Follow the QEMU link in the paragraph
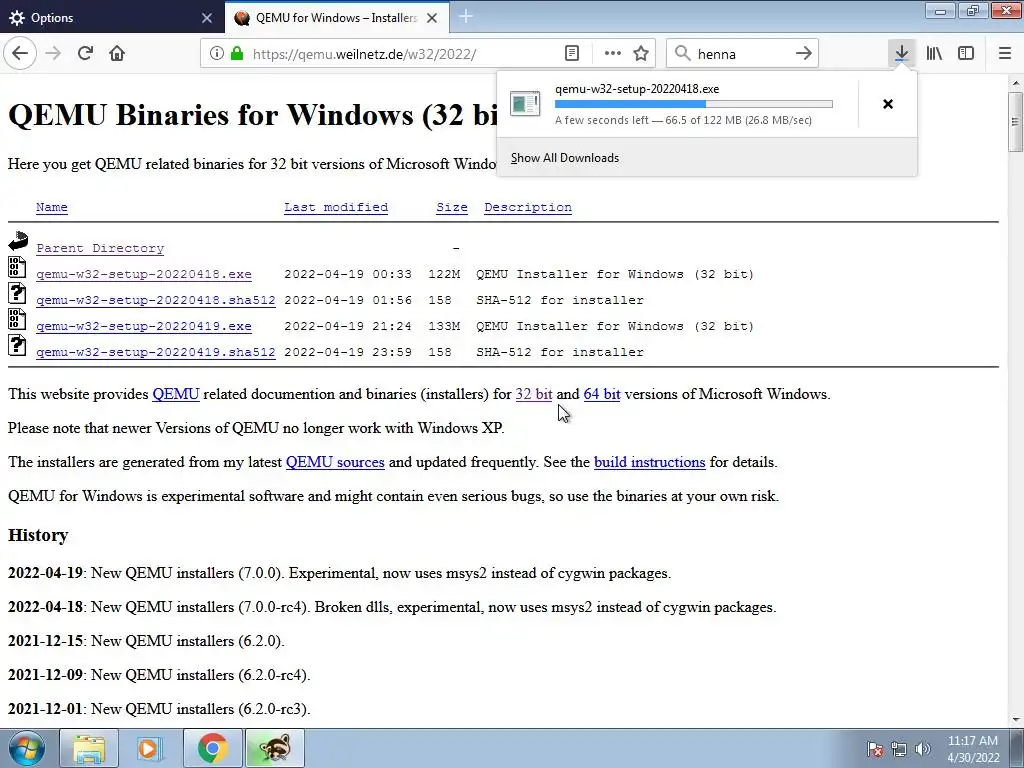The height and width of the screenshot is (768, 1024). click(x=176, y=394)
